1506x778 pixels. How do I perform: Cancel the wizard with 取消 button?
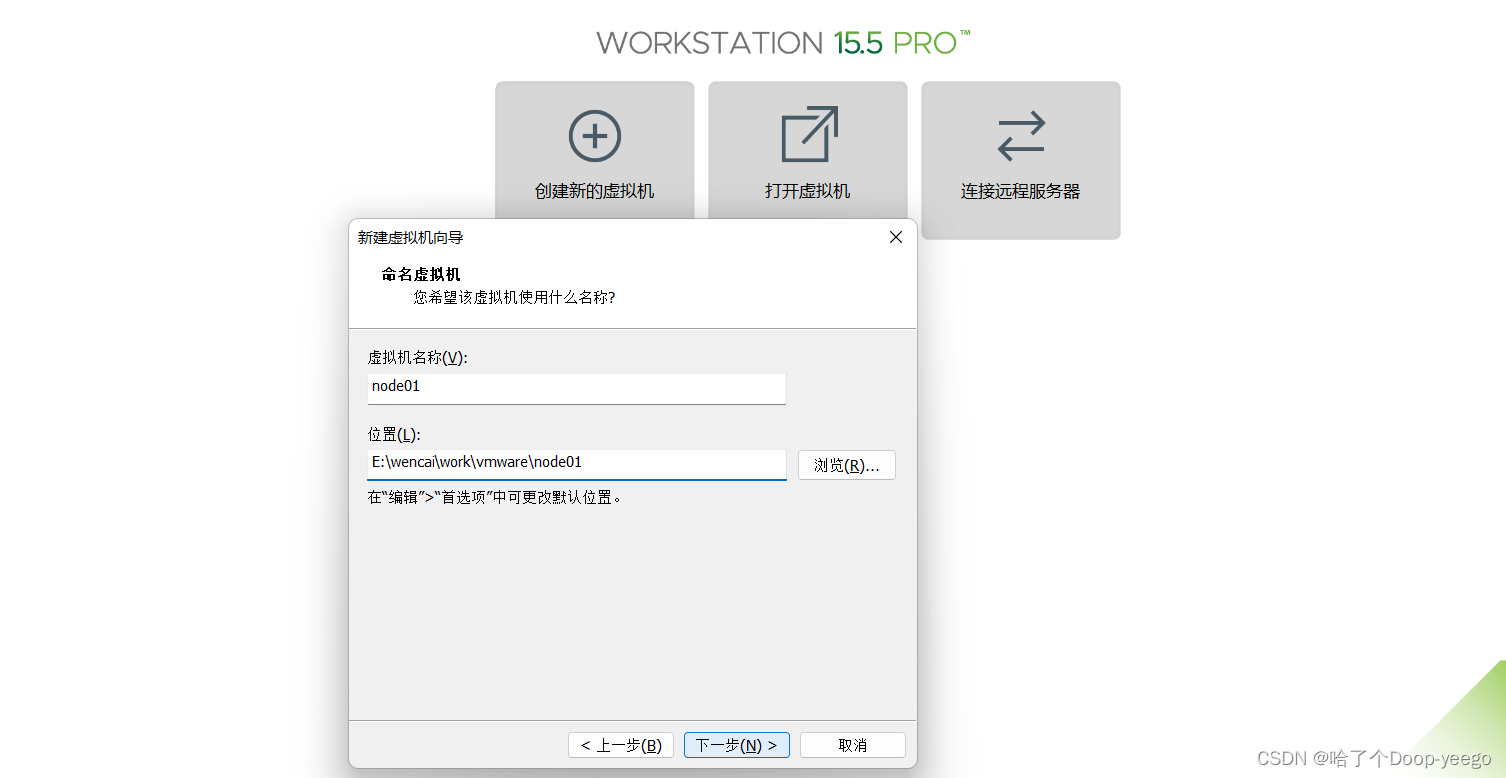click(x=853, y=745)
